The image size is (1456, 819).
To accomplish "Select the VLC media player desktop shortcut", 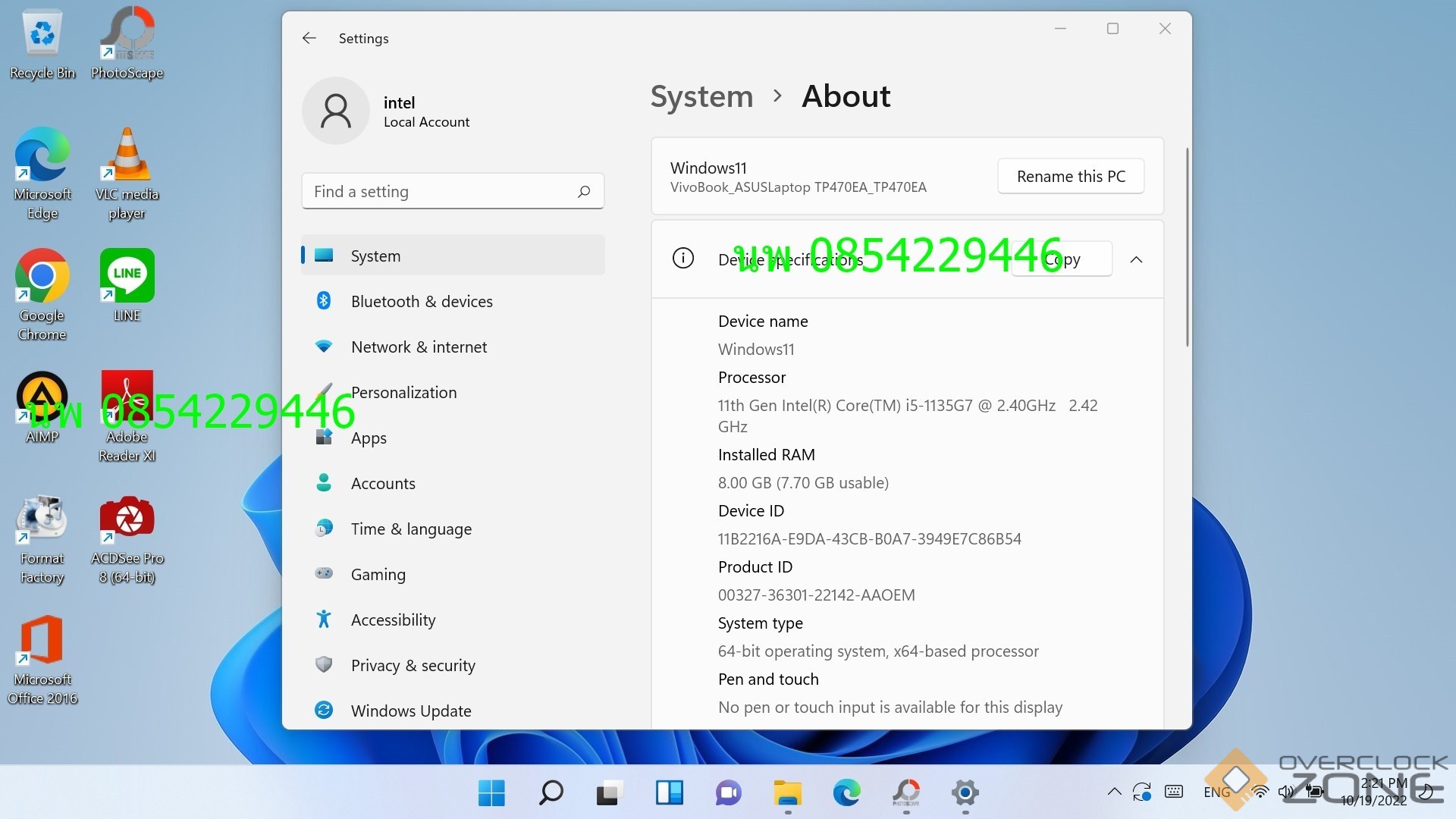I will (127, 174).
